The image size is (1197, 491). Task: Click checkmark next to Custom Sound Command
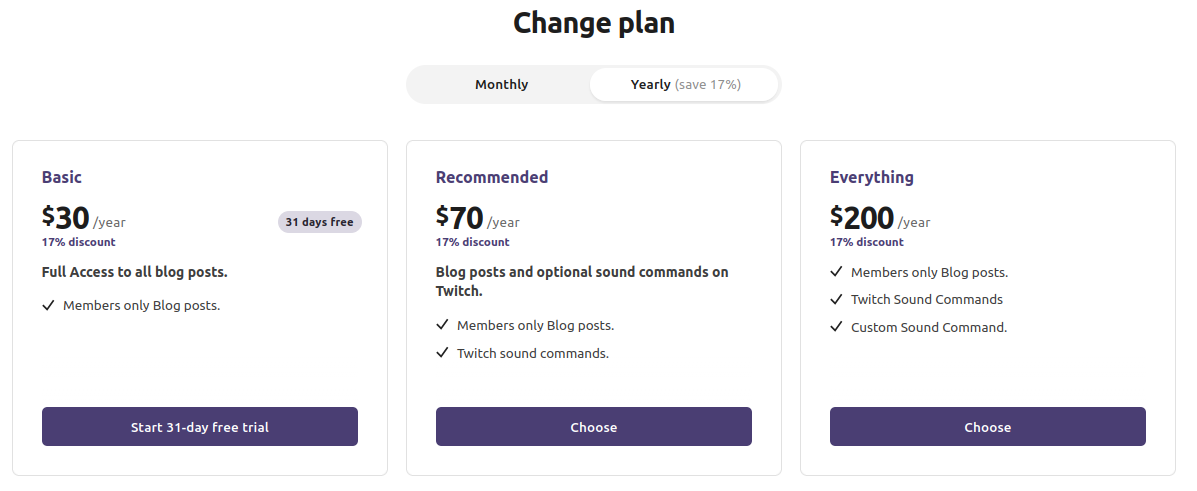point(836,327)
